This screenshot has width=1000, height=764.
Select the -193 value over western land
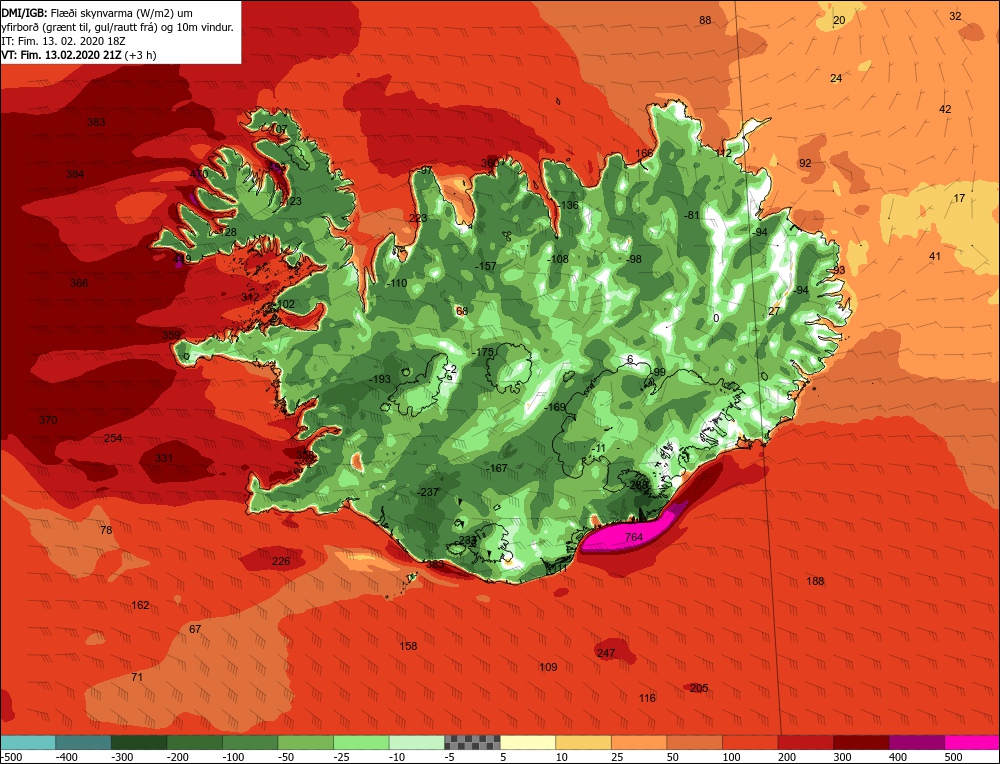(379, 379)
